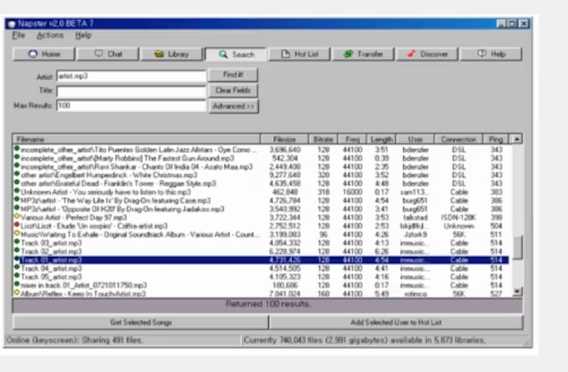Click green dot beside 01_Artist_0721011750 file
The height and width of the screenshot is (372, 568).
coord(17,284)
